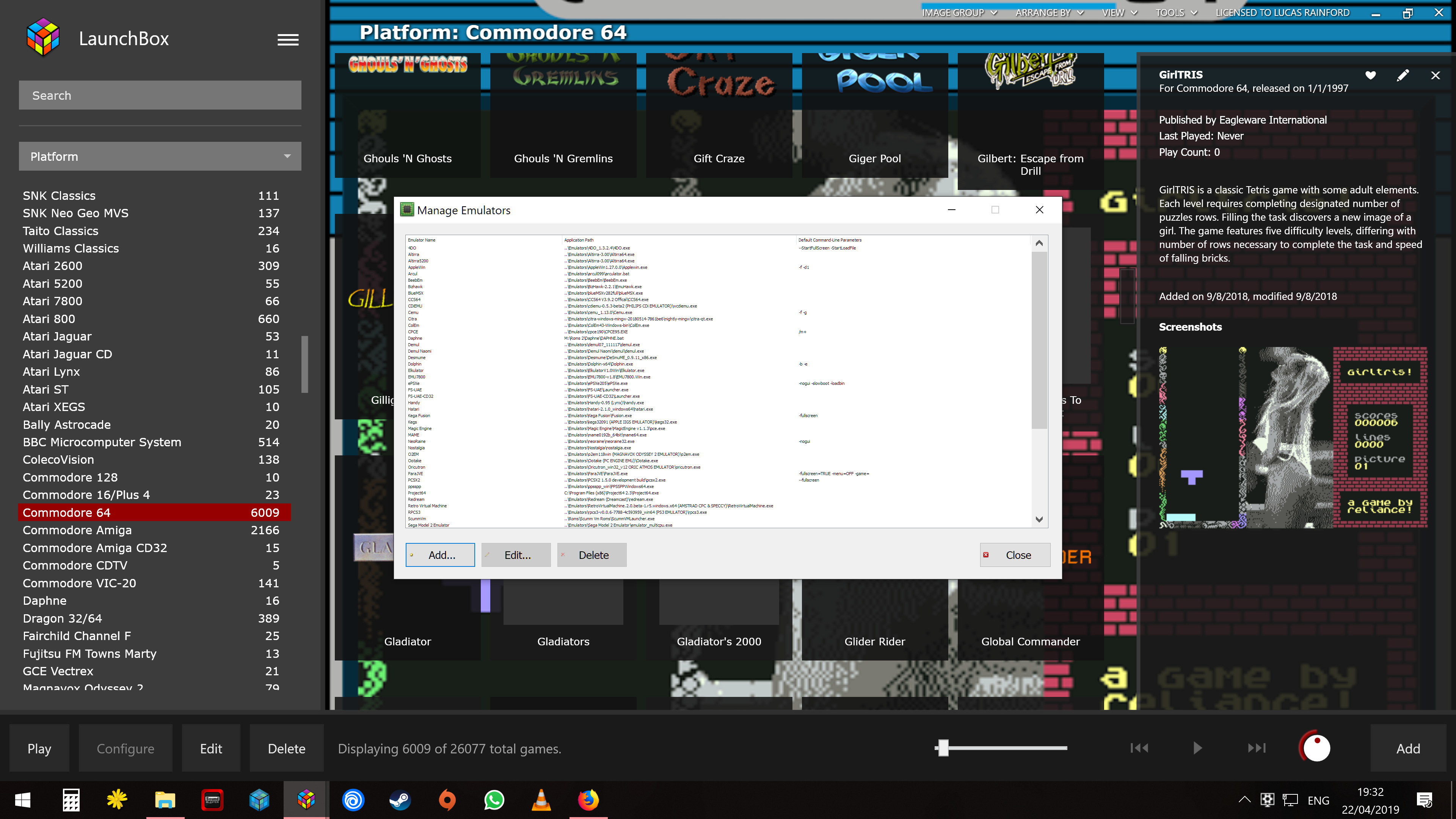
Task: Open the LaunchBox hamburger menu
Action: pyautogui.click(x=288, y=39)
